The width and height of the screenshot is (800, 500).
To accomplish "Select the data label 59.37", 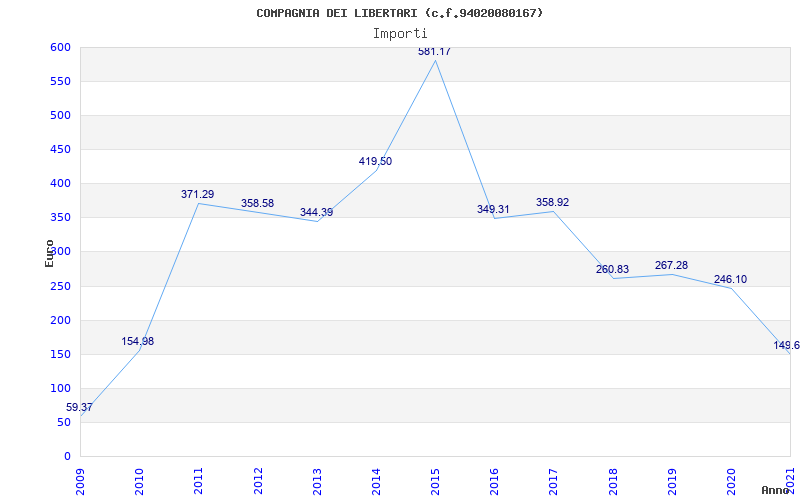I will click(x=79, y=407).
